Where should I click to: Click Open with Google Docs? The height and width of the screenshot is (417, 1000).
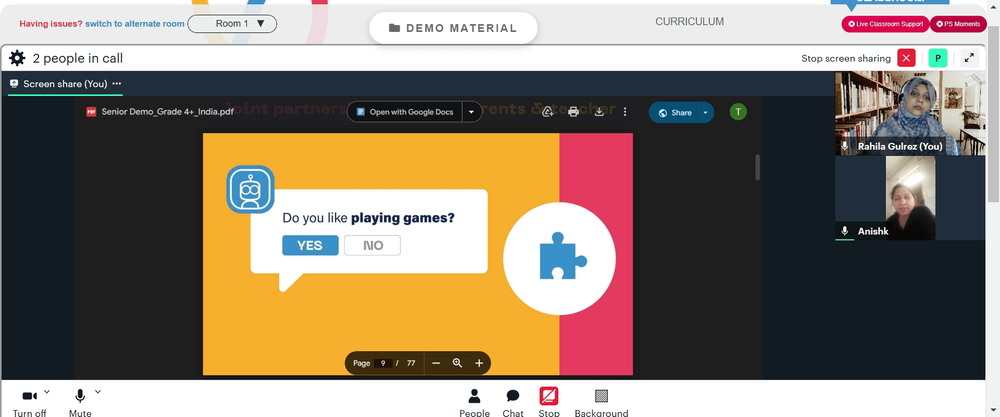pyautogui.click(x=406, y=112)
